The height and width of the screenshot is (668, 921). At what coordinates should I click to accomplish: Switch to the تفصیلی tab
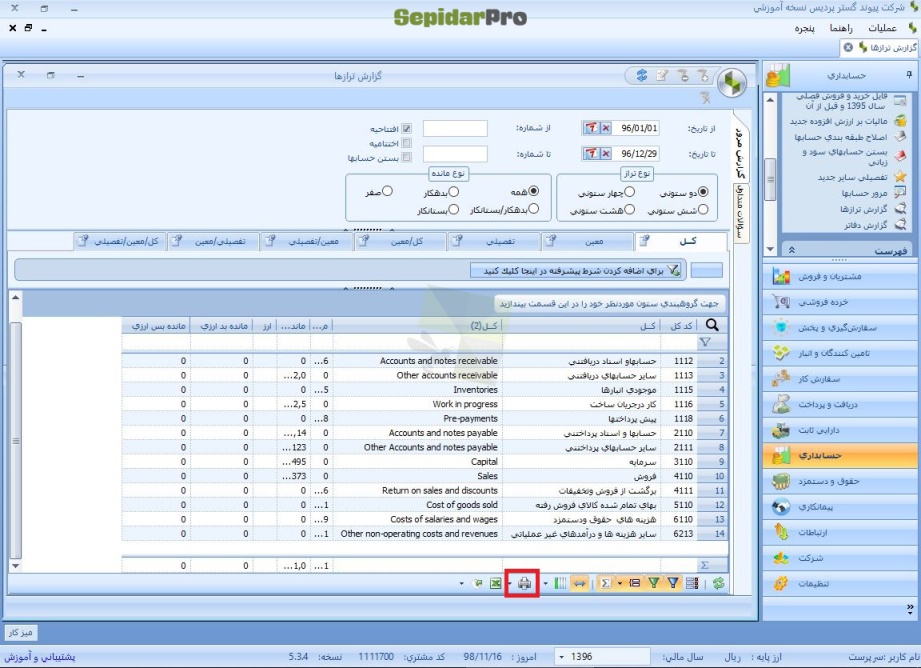click(493, 241)
